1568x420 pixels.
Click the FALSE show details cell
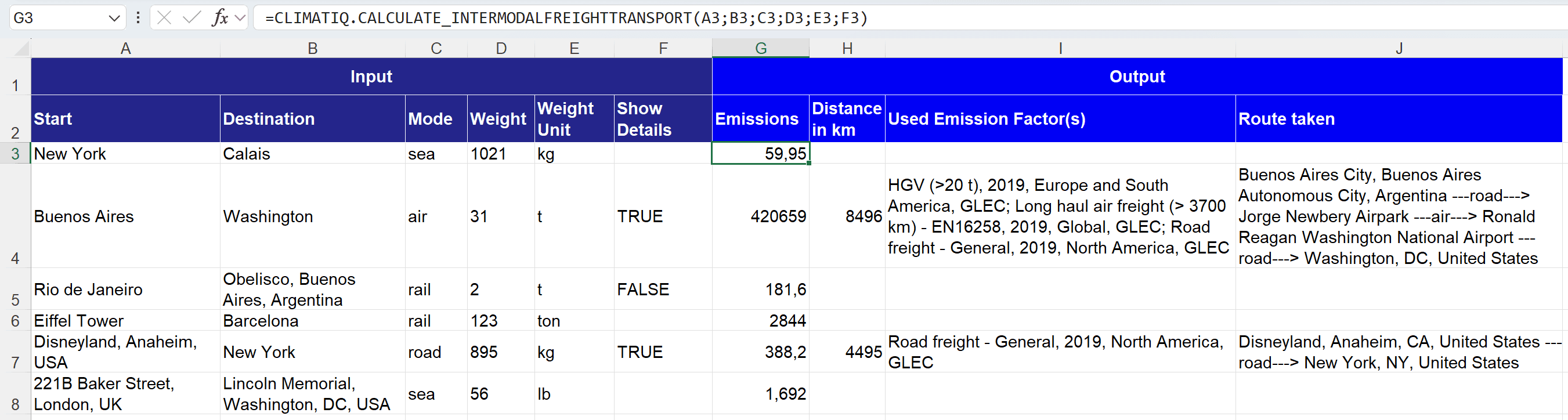(663, 289)
